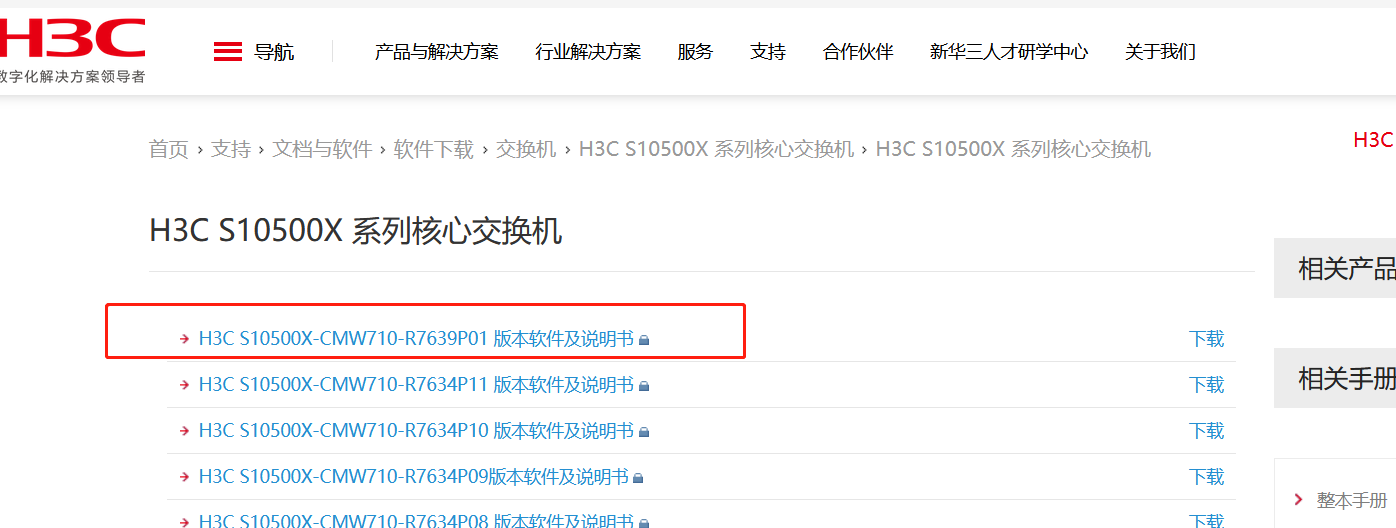Open 产品与解决方案 menu
The width and height of the screenshot is (1396, 528).
click(x=436, y=52)
